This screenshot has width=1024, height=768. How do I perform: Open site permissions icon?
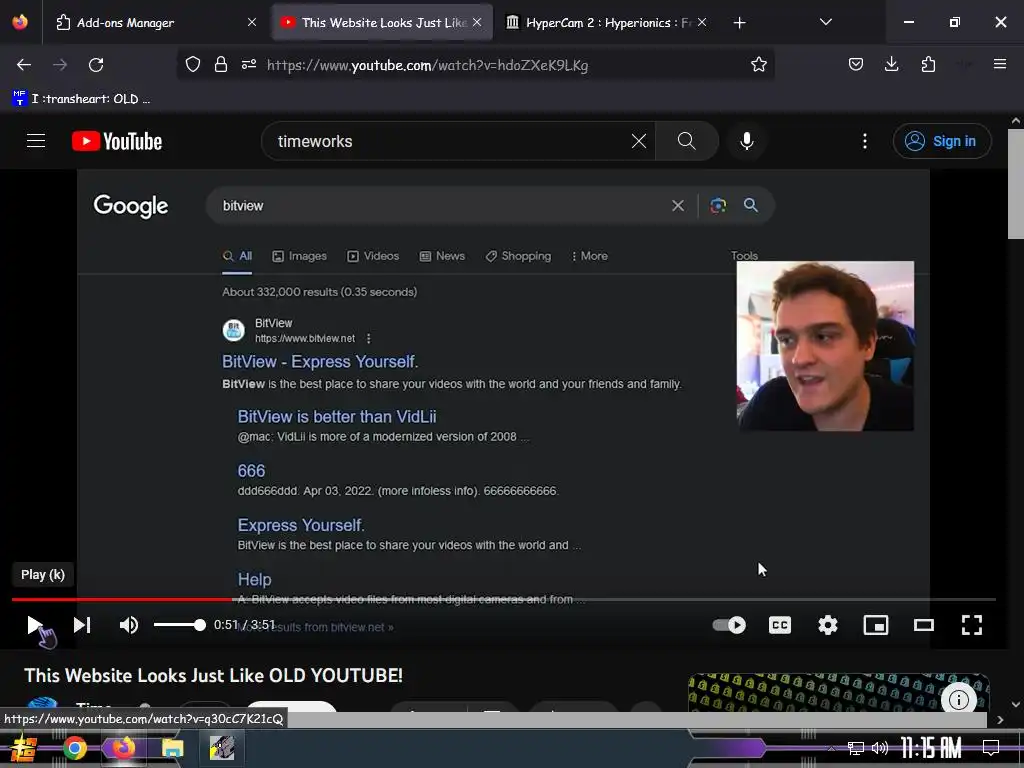tap(249, 65)
